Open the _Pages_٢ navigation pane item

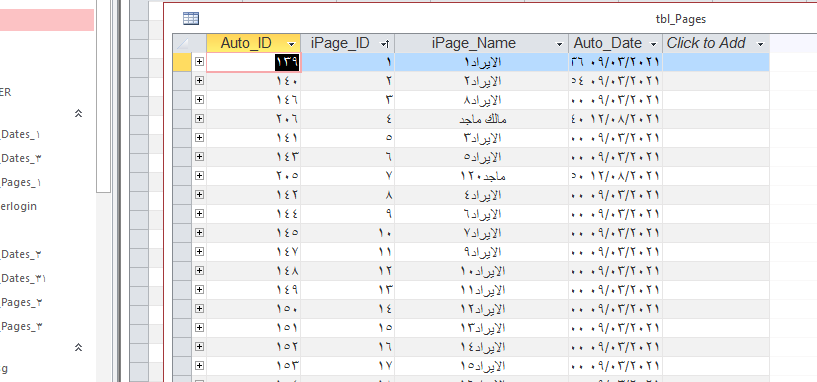(x=21, y=302)
